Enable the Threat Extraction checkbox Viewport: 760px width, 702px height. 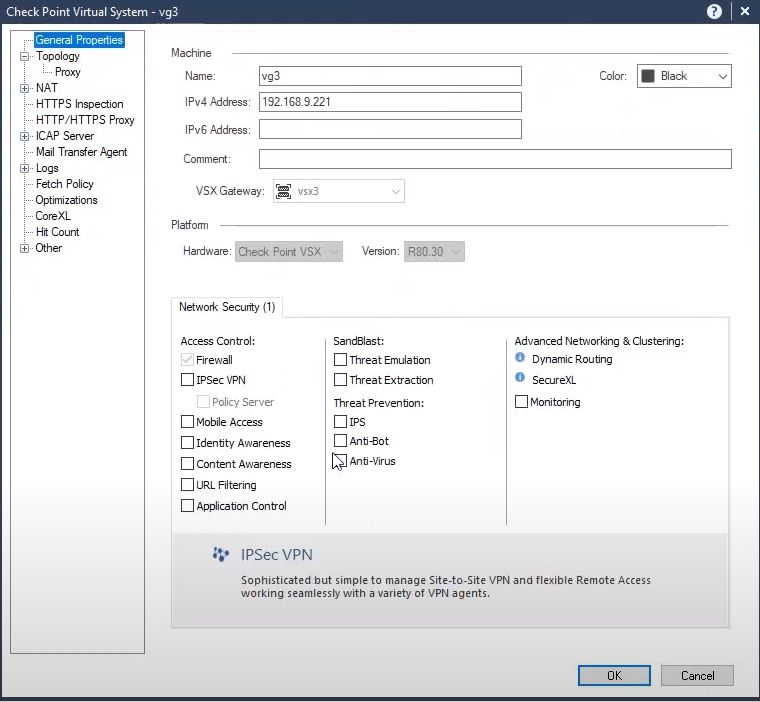[340, 379]
